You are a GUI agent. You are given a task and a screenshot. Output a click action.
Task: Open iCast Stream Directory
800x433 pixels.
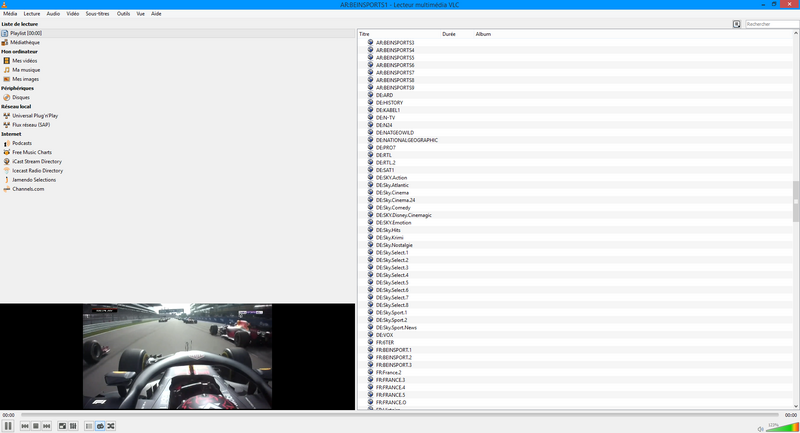(37, 162)
